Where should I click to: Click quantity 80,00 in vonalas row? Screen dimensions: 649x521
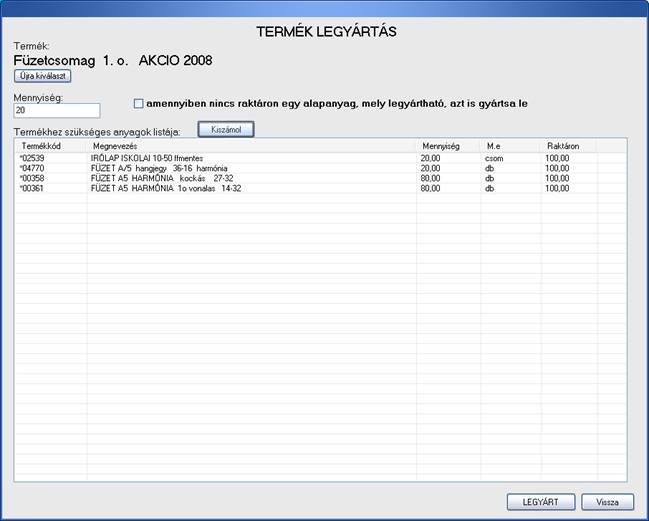tap(430, 188)
